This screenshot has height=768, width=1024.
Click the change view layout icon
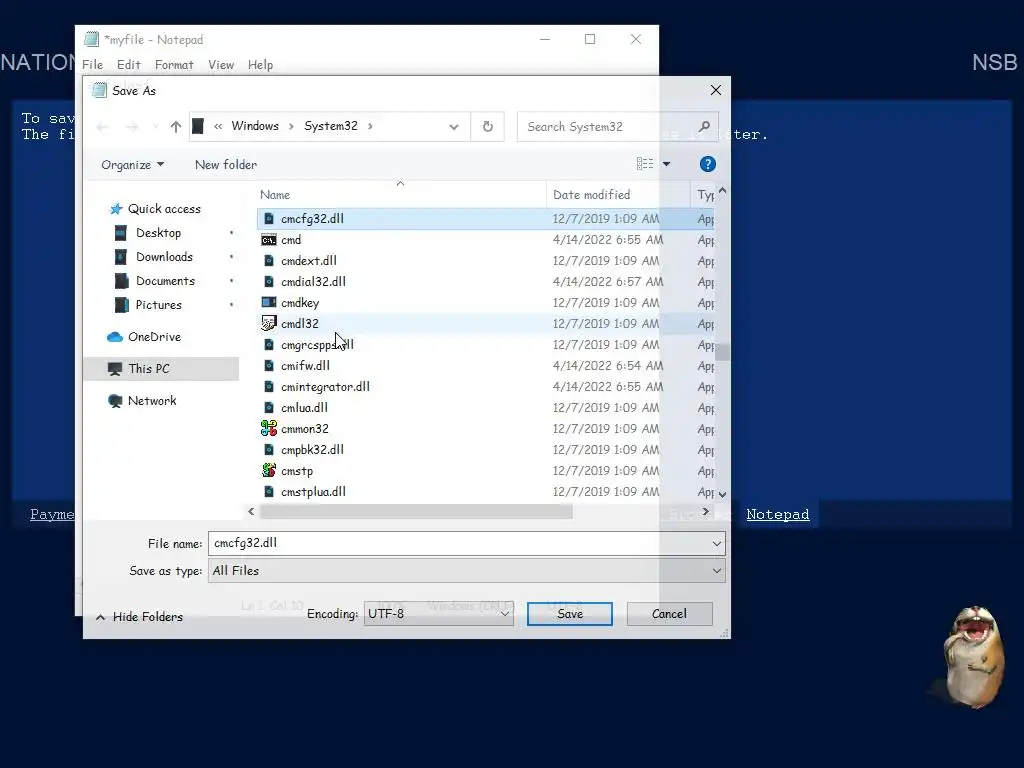pos(645,164)
